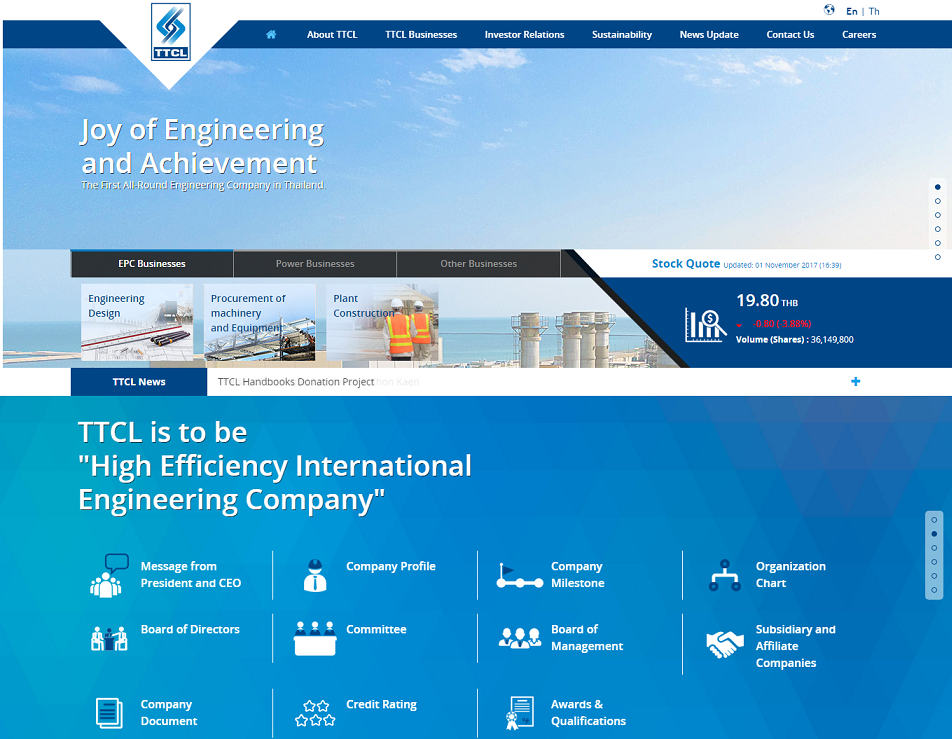This screenshot has width=952, height=739.
Task: Click the Company Milestone flag icon
Action: coord(520,576)
